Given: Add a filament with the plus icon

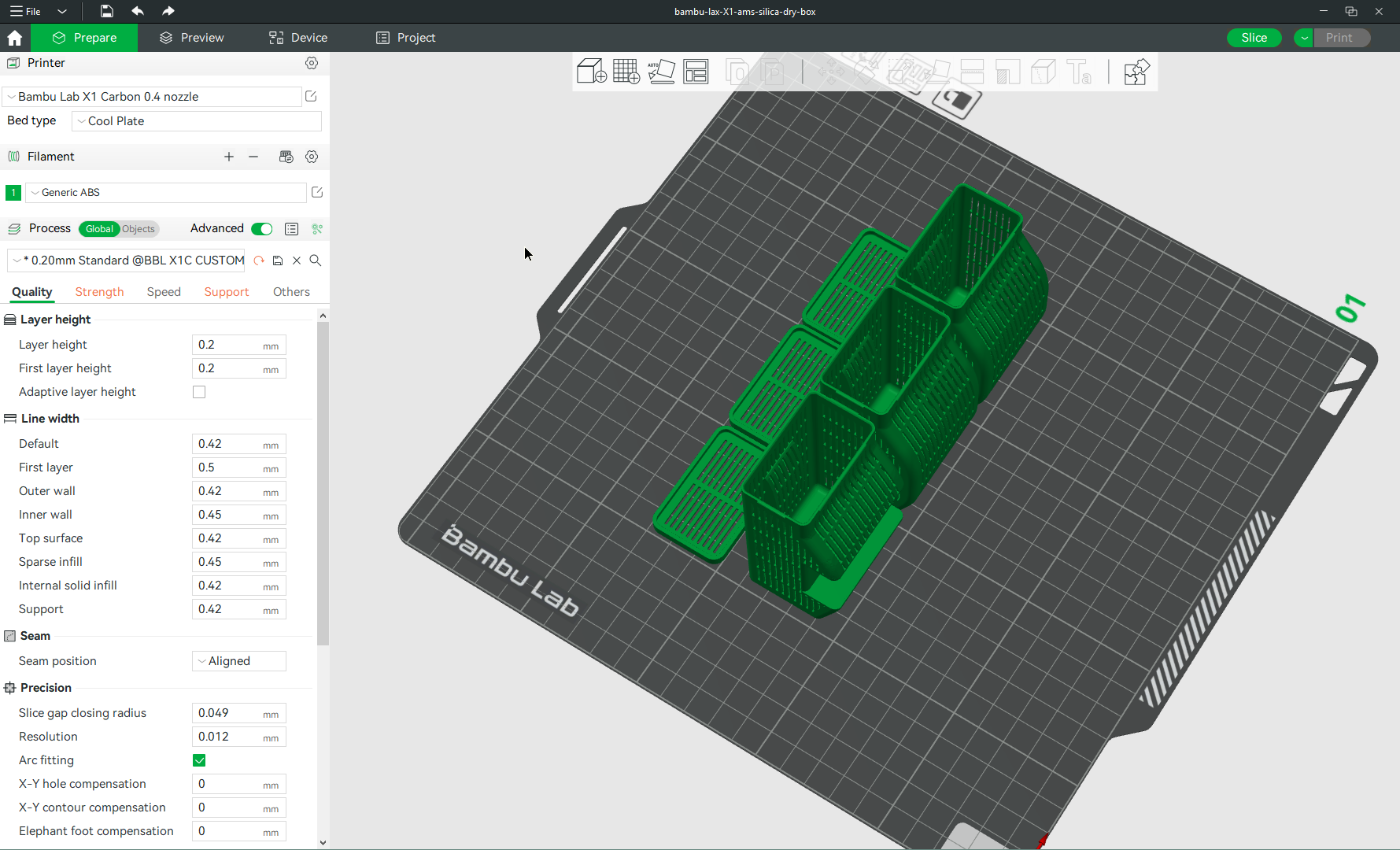Looking at the screenshot, I should pyautogui.click(x=229, y=157).
